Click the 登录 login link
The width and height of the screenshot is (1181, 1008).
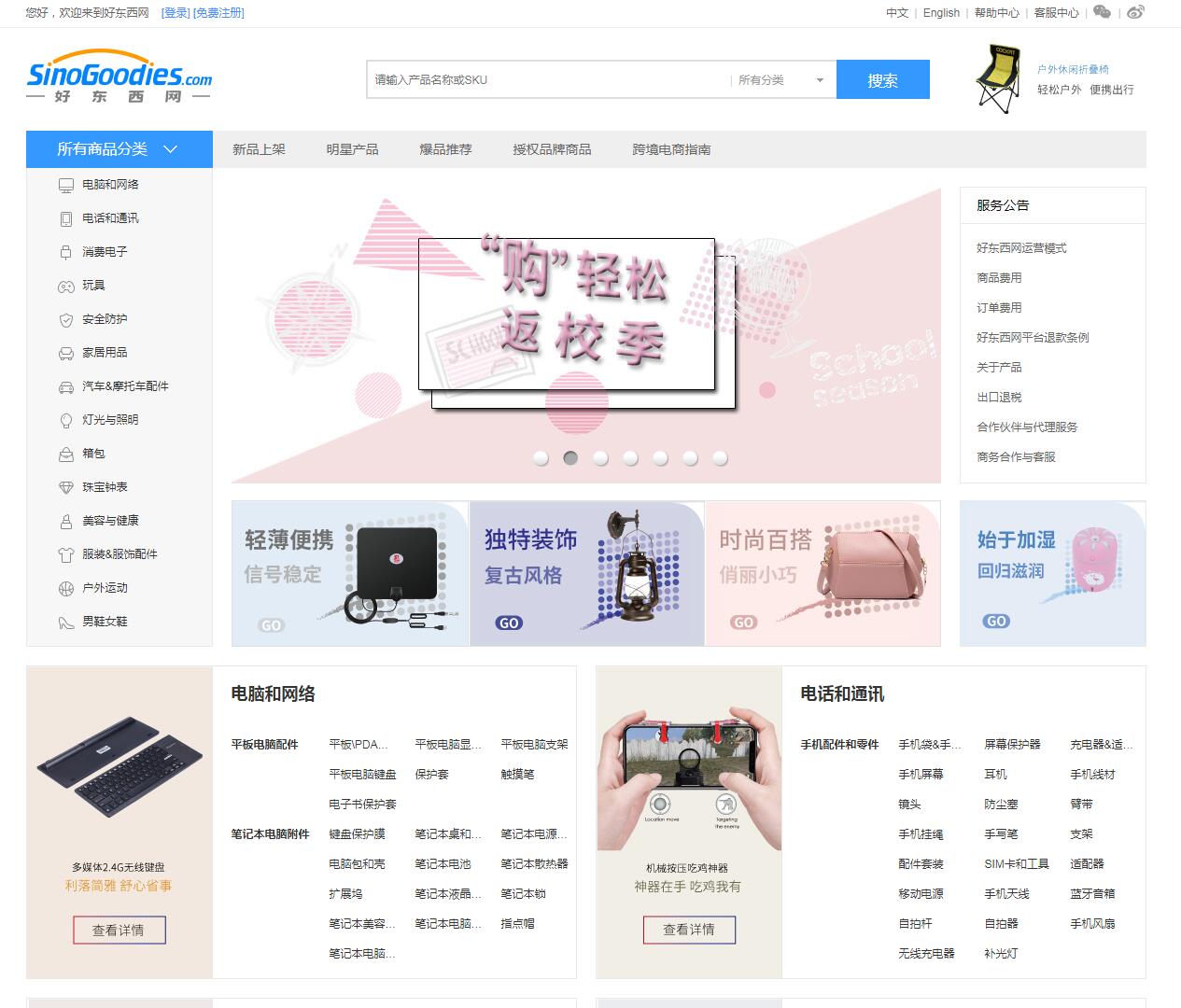[x=176, y=13]
